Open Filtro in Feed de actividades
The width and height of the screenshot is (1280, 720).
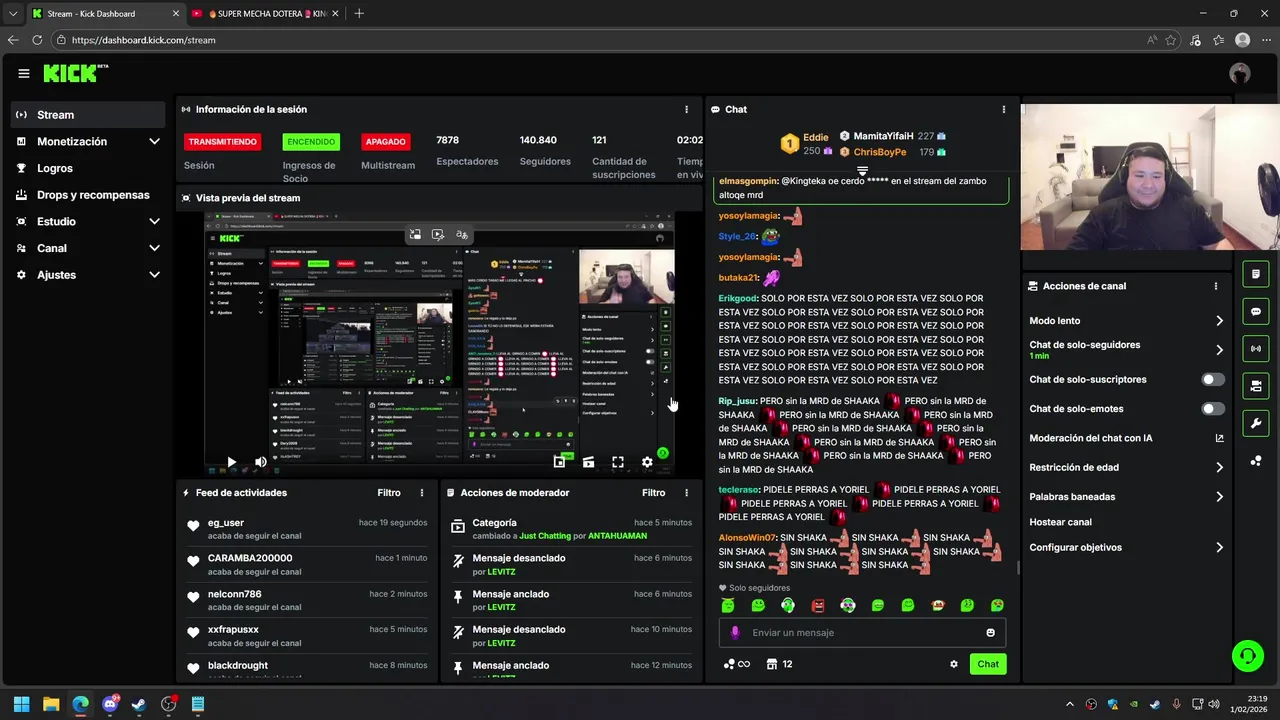389,493
